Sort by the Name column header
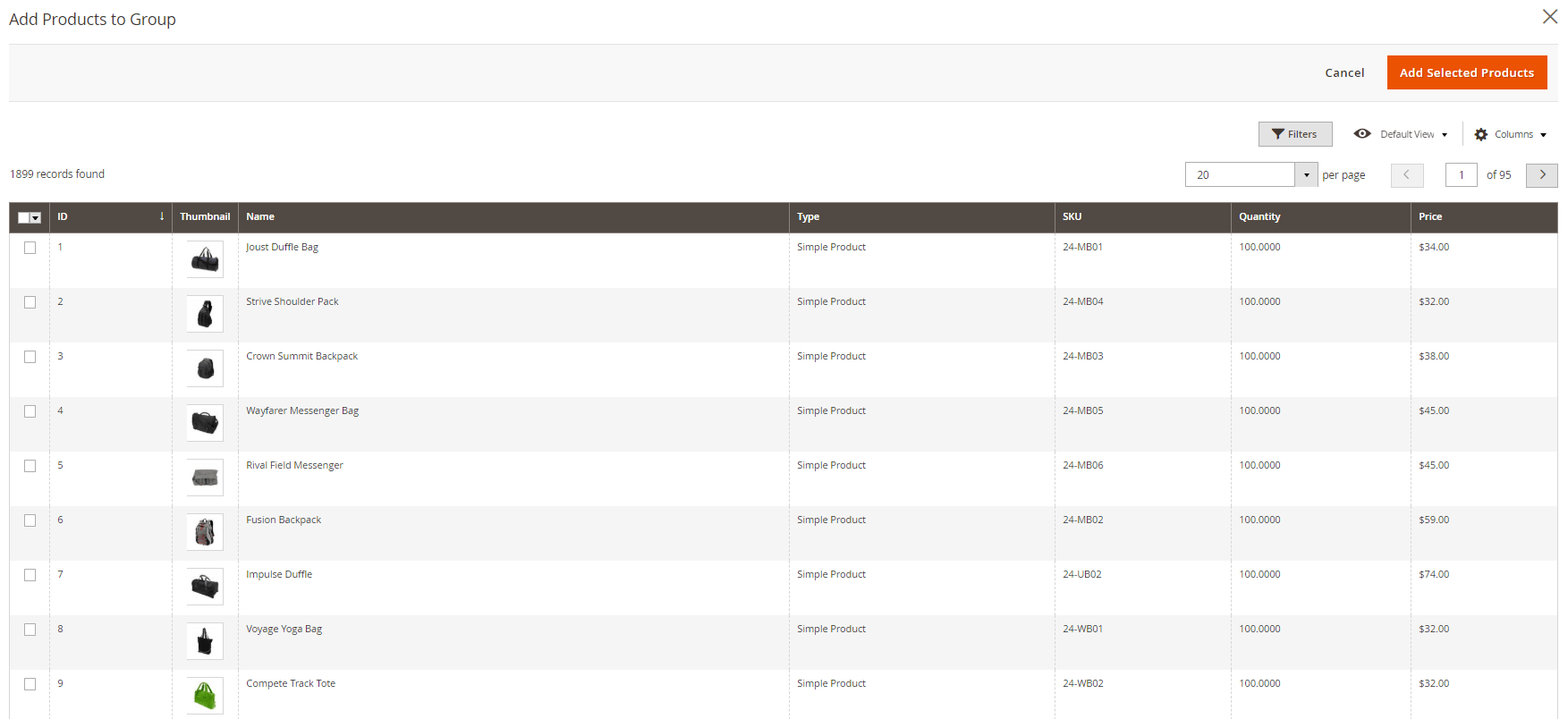Image resolution: width=1568 pixels, height=719 pixels. click(x=260, y=216)
